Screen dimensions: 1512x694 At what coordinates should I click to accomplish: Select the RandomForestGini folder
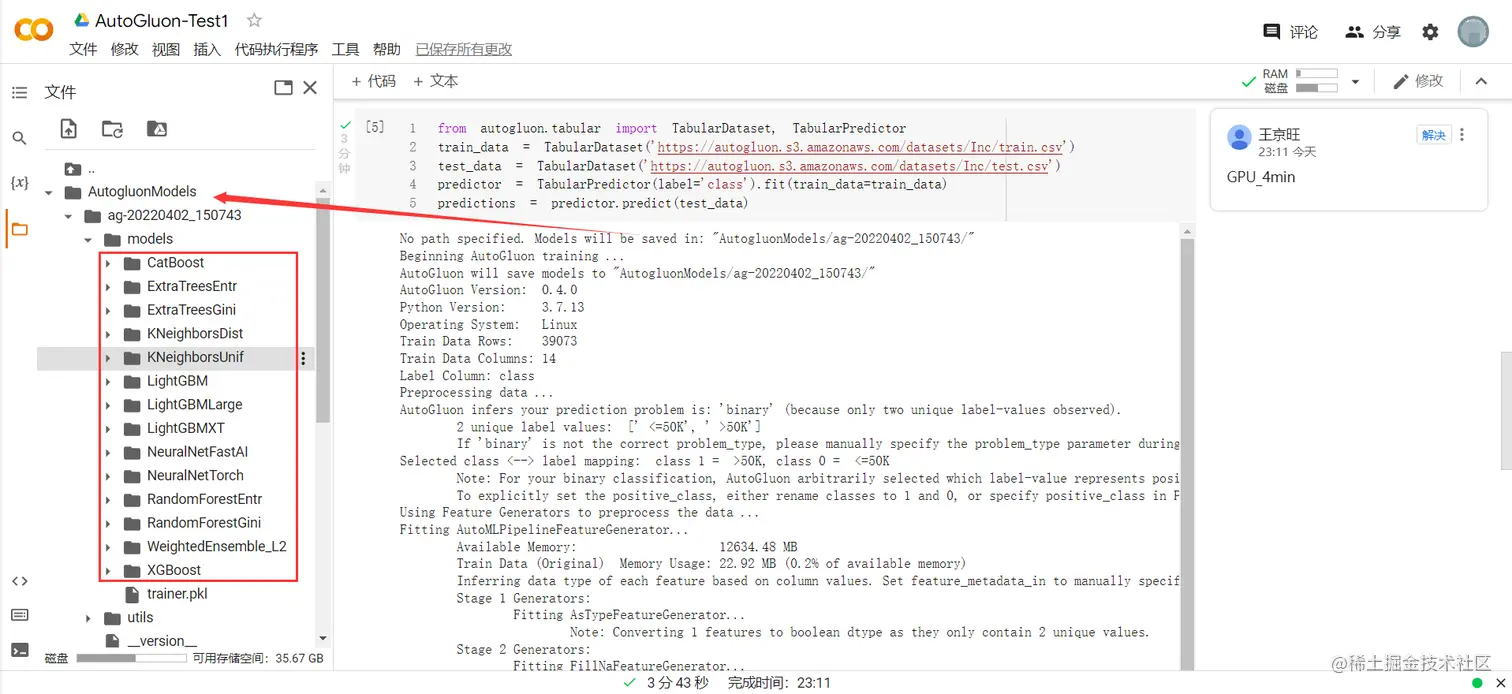[204, 523]
